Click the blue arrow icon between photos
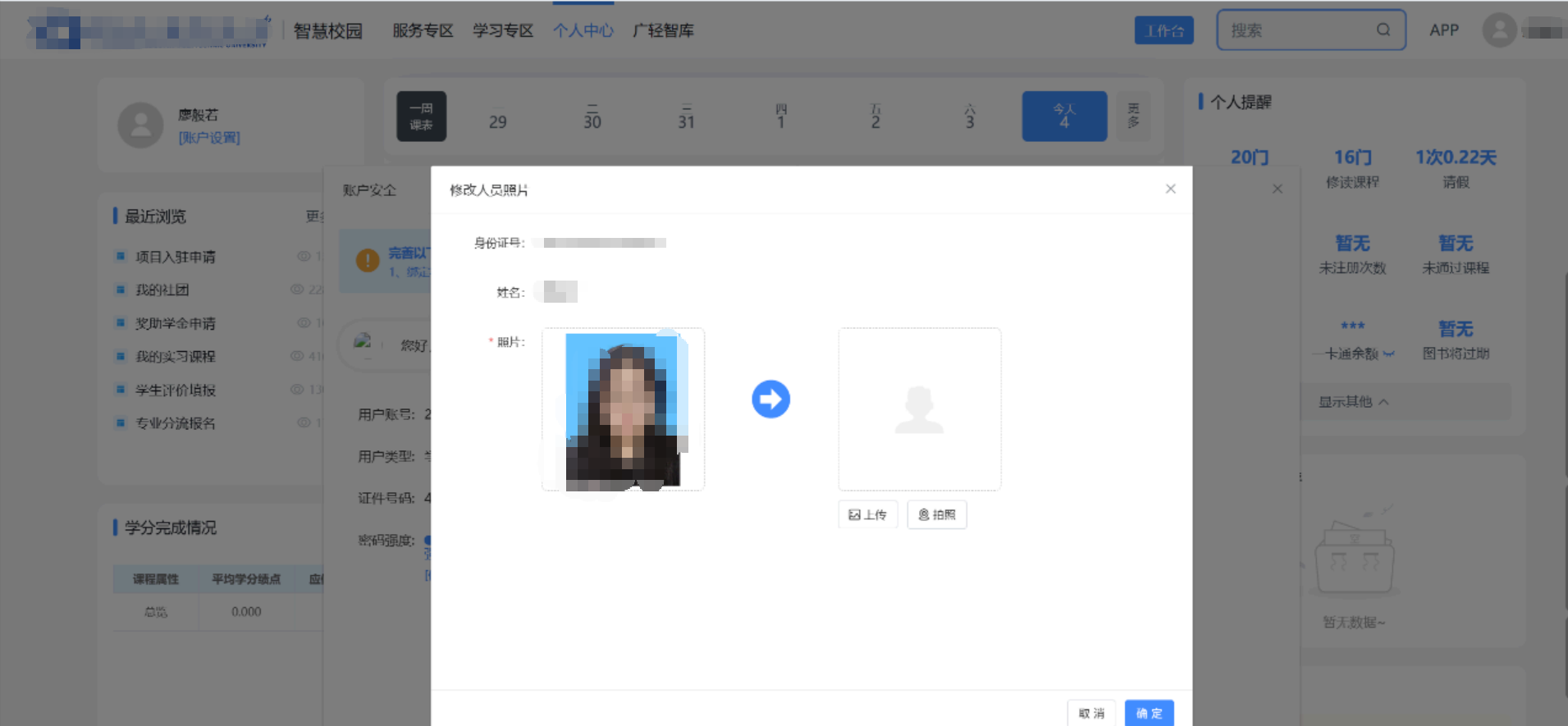The height and width of the screenshot is (726, 1568). (x=770, y=400)
